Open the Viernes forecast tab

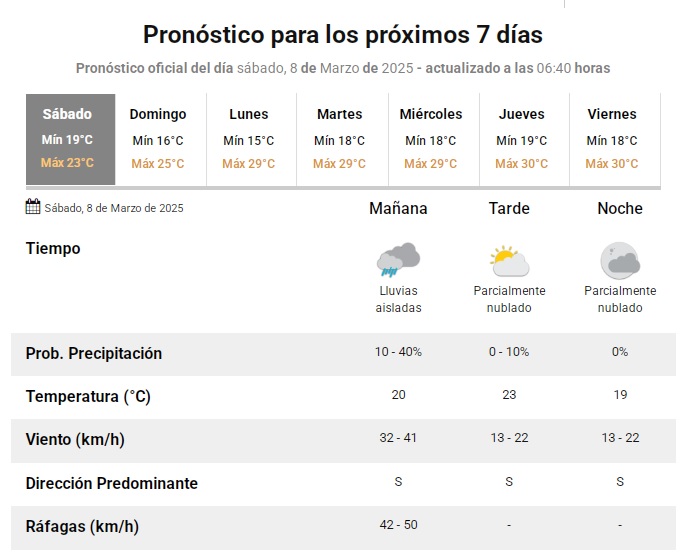(x=611, y=139)
